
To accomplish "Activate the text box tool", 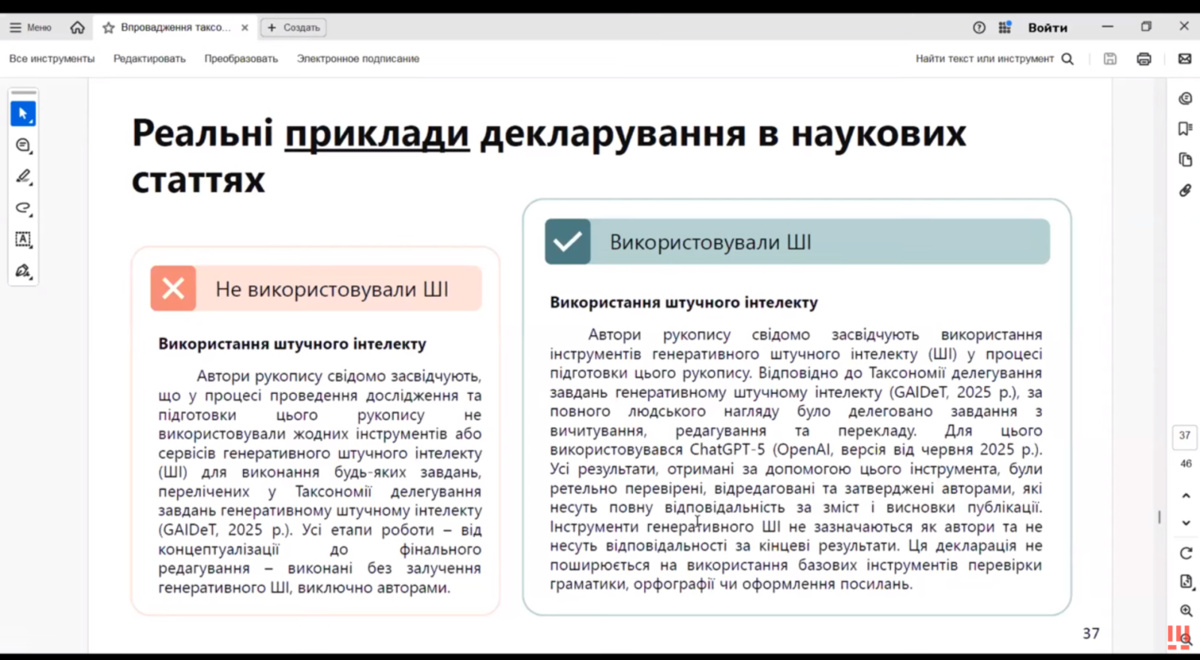I will 23,239.
